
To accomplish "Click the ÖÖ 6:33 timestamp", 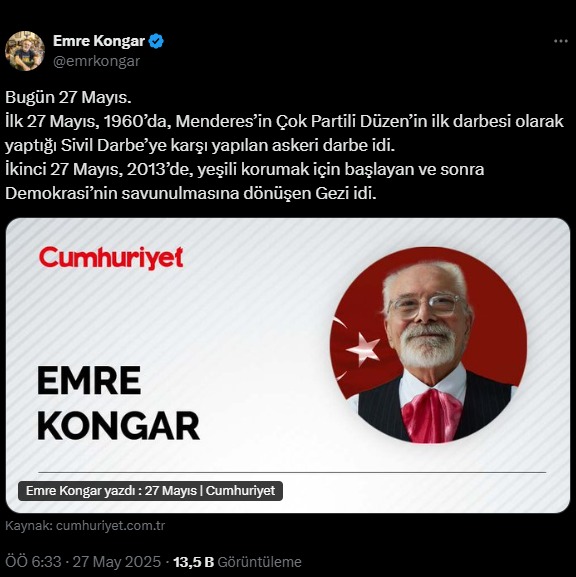I will click(33, 562).
